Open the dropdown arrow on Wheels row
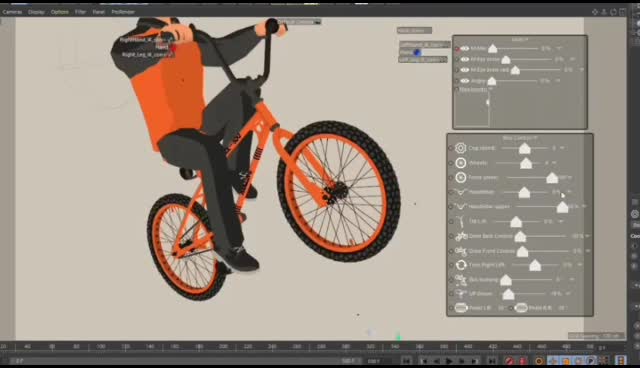The image size is (640, 368). (554, 162)
